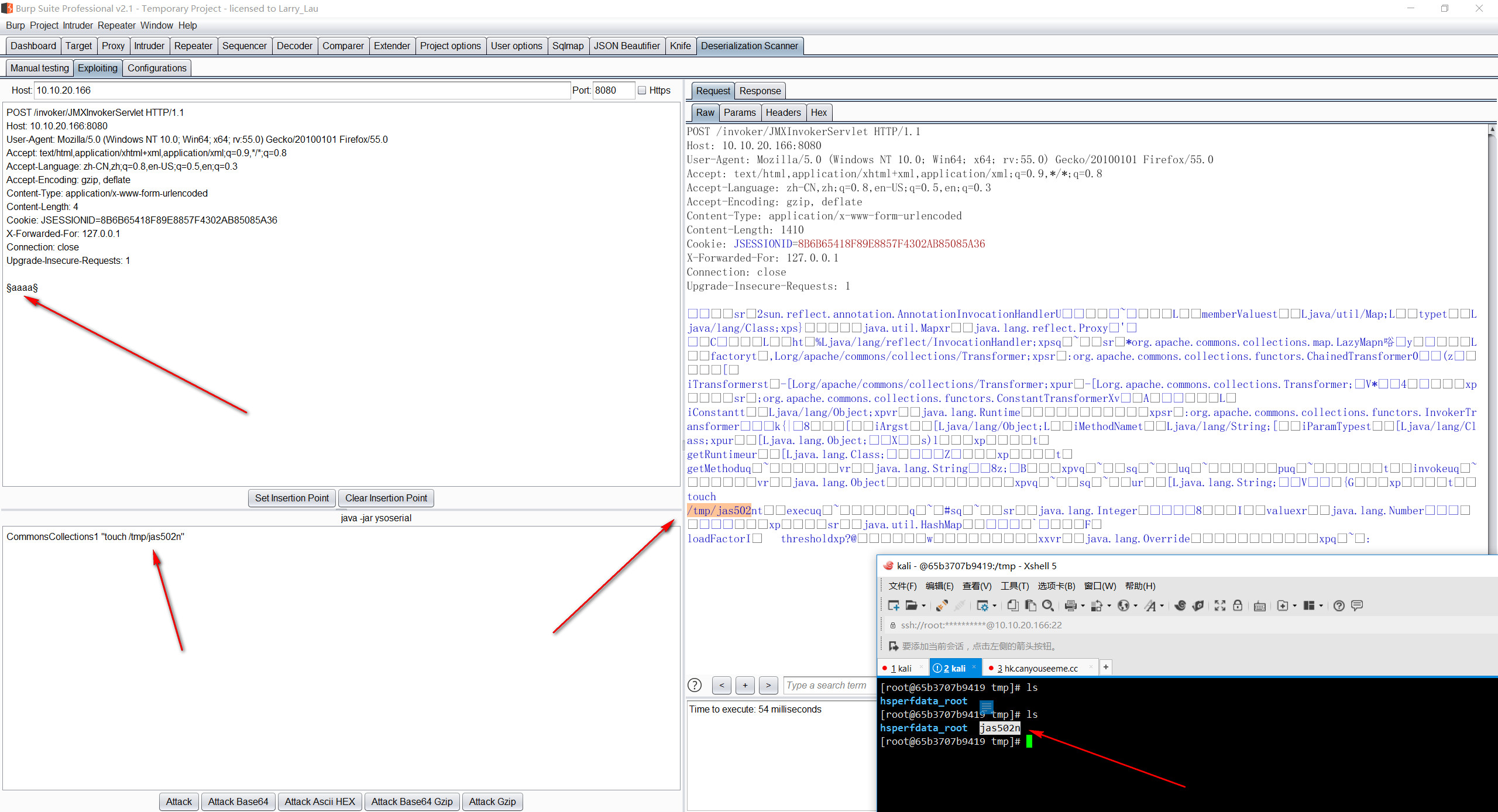Click the Attack Gzip button
Viewport: 1498px width, 812px height.
point(493,801)
